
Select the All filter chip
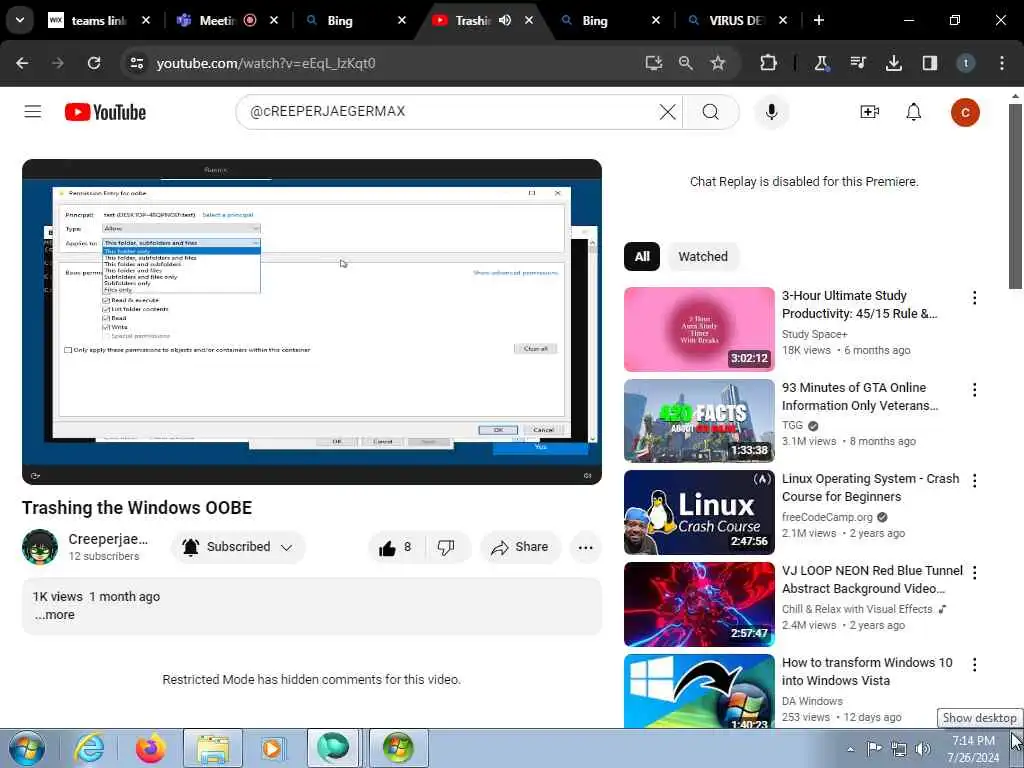tap(642, 257)
